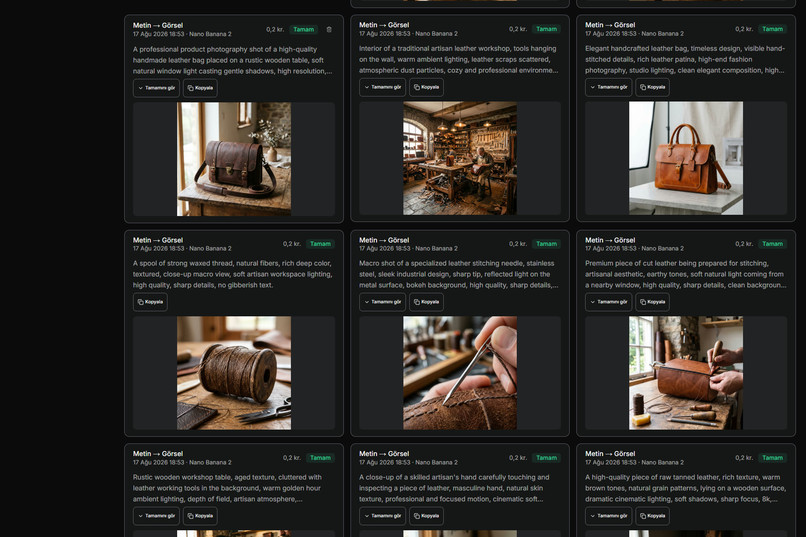The width and height of the screenshot is (806, 537).
Task: Click the prompt text starting 'A high-quality piece of raw tanned'
Action: click(x=685, y=488)
